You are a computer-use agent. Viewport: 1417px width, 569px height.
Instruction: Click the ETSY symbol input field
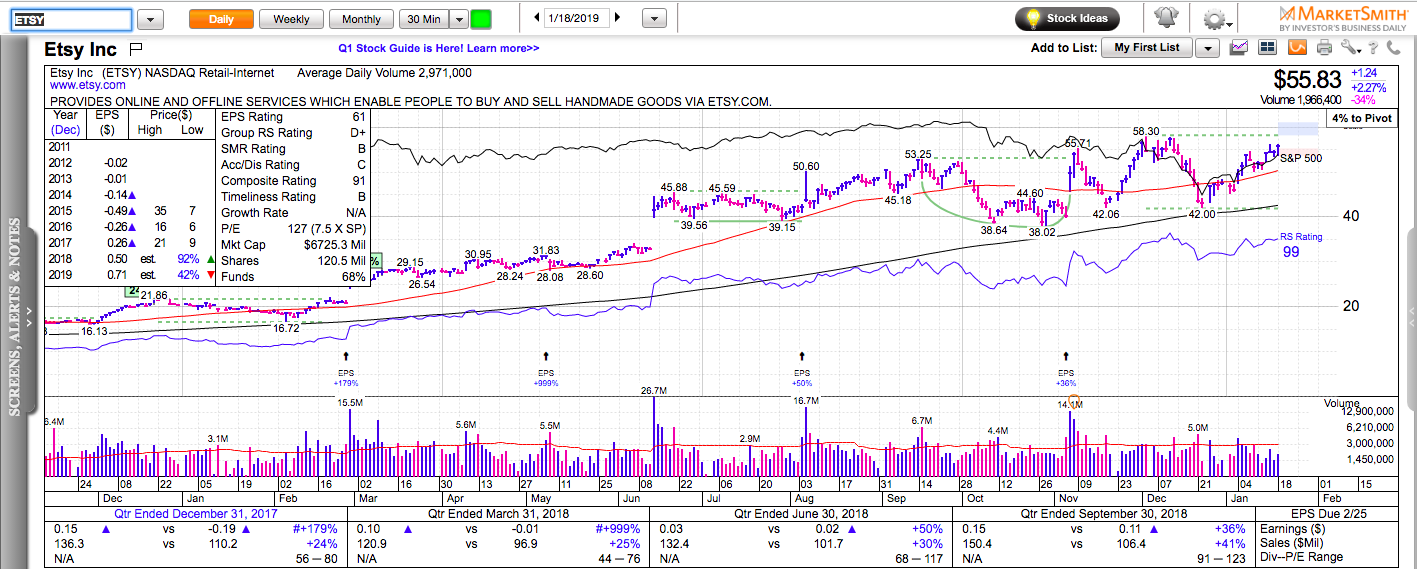coord(69,19)
